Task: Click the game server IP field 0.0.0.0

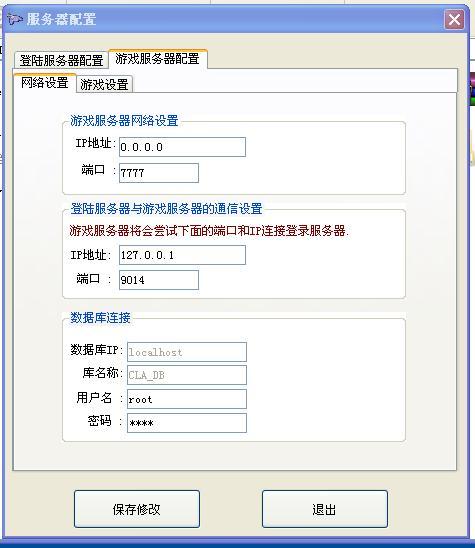Action: (182, 147)
